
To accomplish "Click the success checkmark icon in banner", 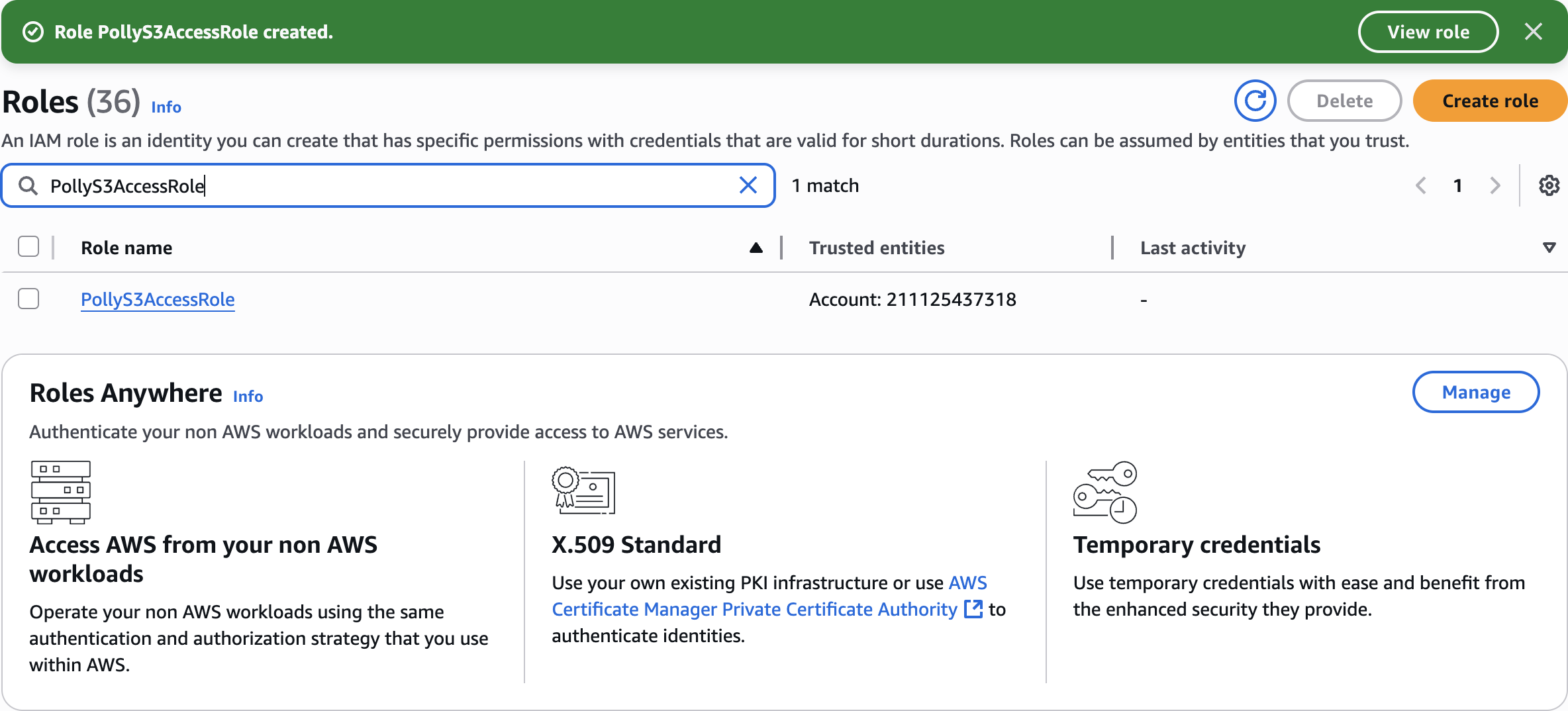I will 33,32.
